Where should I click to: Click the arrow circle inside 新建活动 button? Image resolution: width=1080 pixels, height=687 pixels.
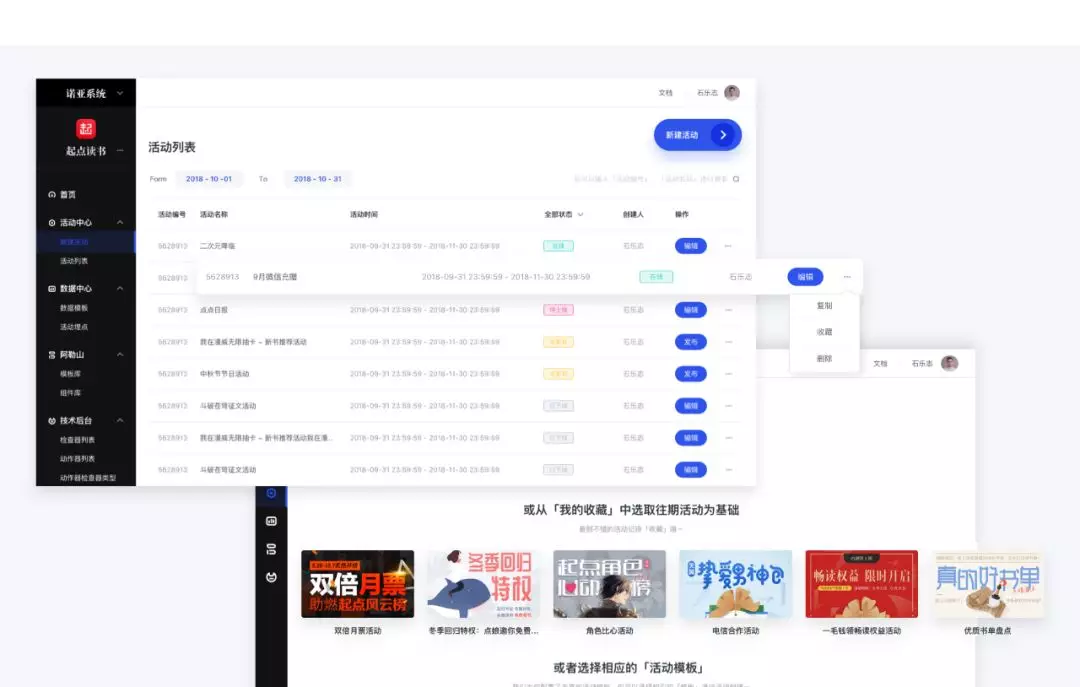[723, 135]
